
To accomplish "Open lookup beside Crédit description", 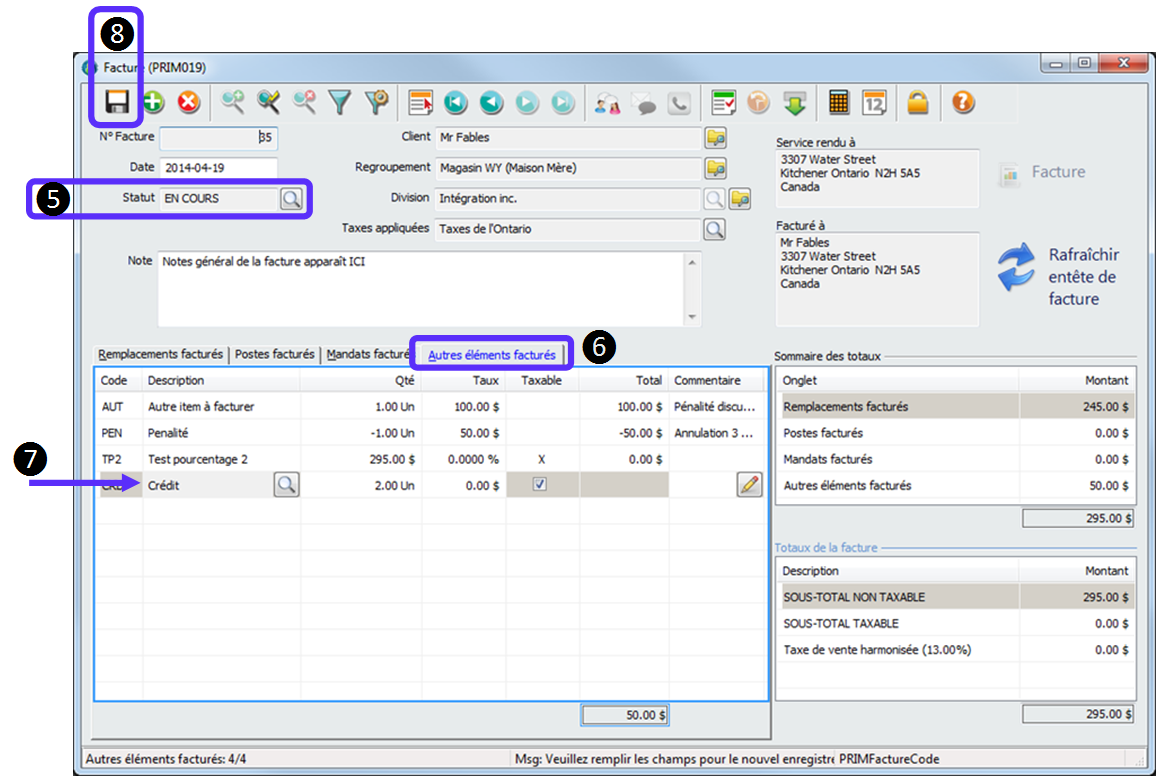I will point(286,485).
